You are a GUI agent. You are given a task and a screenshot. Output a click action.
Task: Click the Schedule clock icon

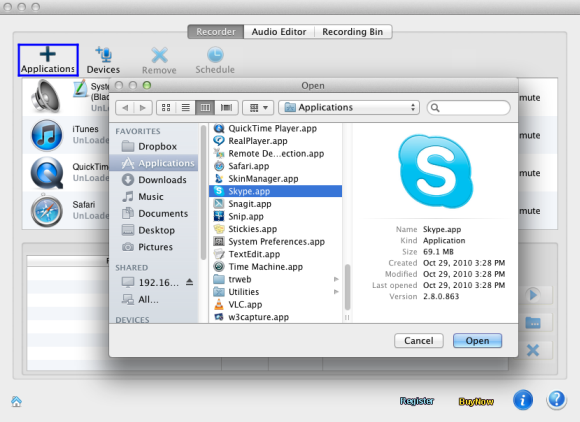[x=215, y=55]
